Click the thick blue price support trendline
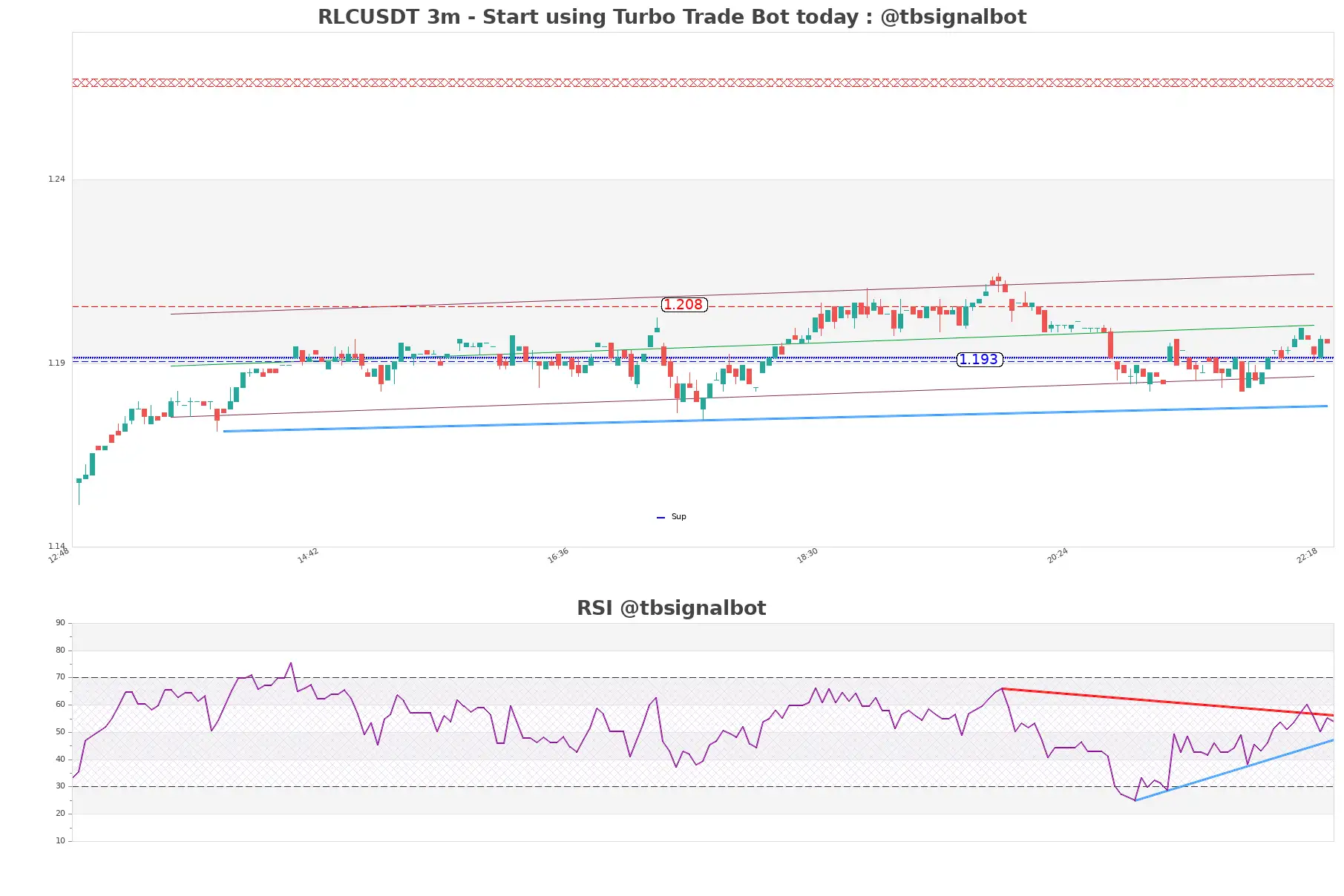Image resolution: width=1344 pixels, height=896 pixels. [776, 418]
